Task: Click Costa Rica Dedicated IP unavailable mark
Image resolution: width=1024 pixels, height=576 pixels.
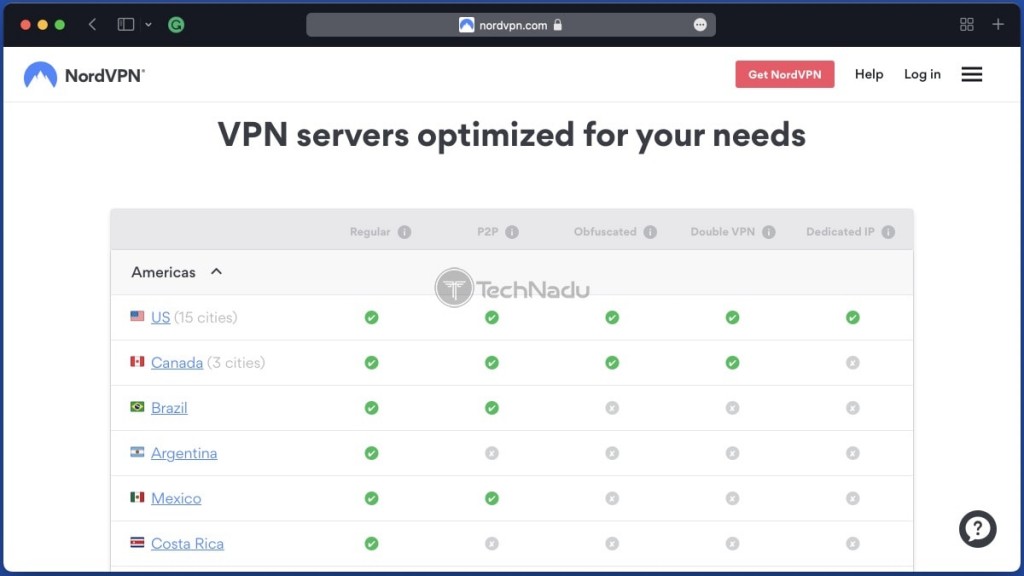Action: 853,543
